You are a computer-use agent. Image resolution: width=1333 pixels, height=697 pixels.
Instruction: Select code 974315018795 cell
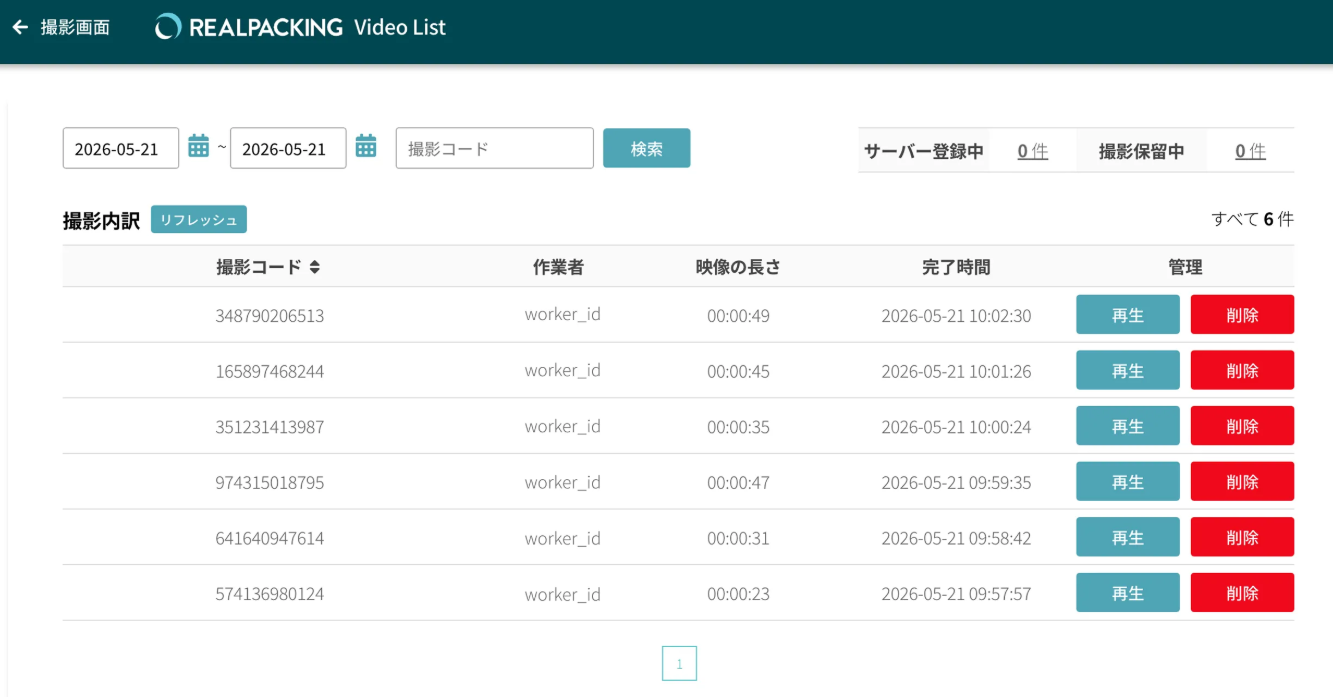click(269, 483)
